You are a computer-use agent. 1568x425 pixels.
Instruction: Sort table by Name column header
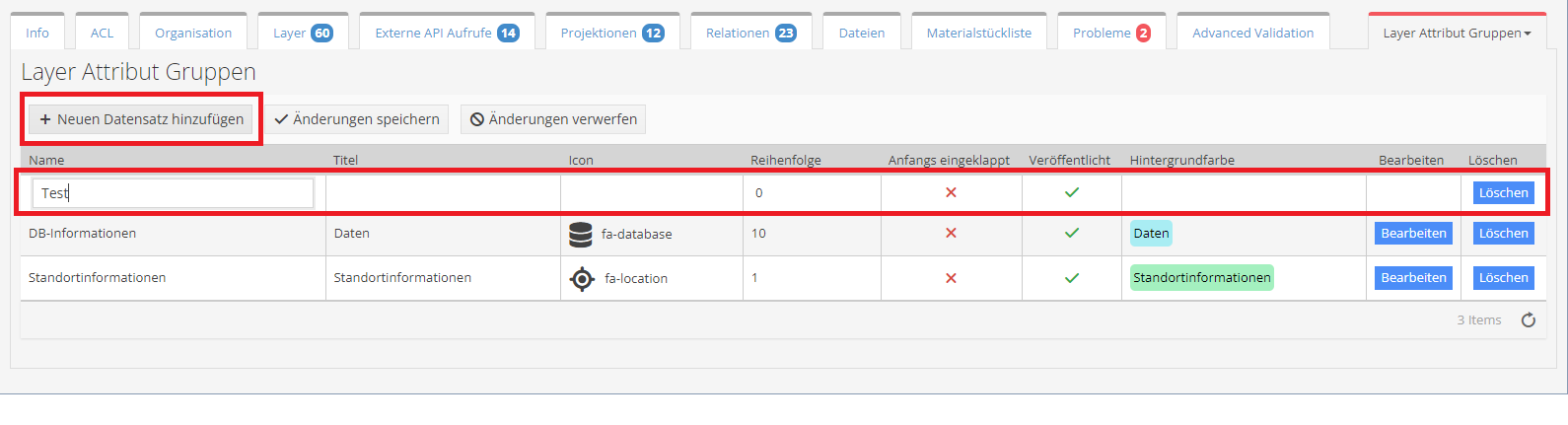pos(46,160)
